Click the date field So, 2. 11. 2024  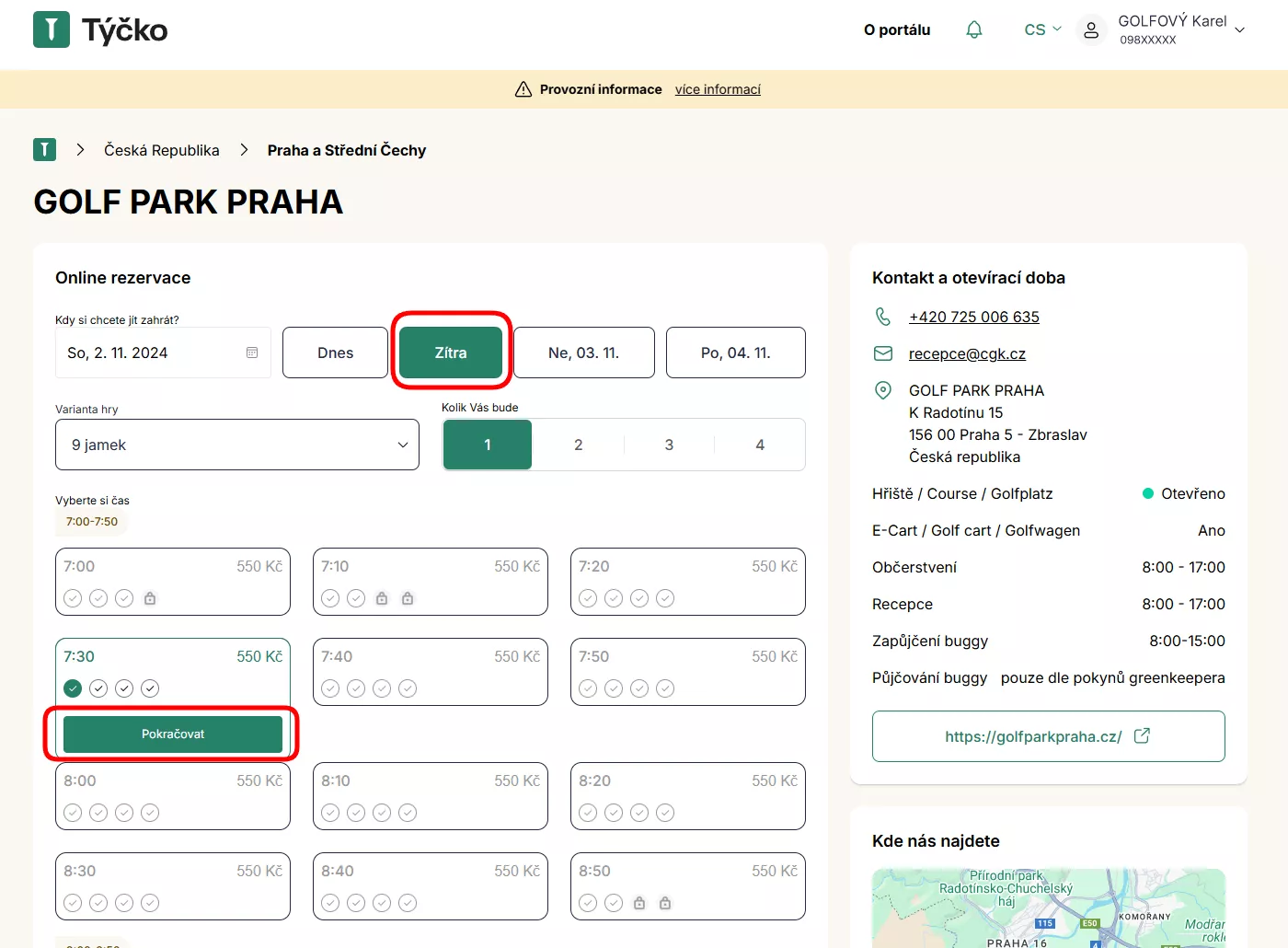tap(163, 353)
